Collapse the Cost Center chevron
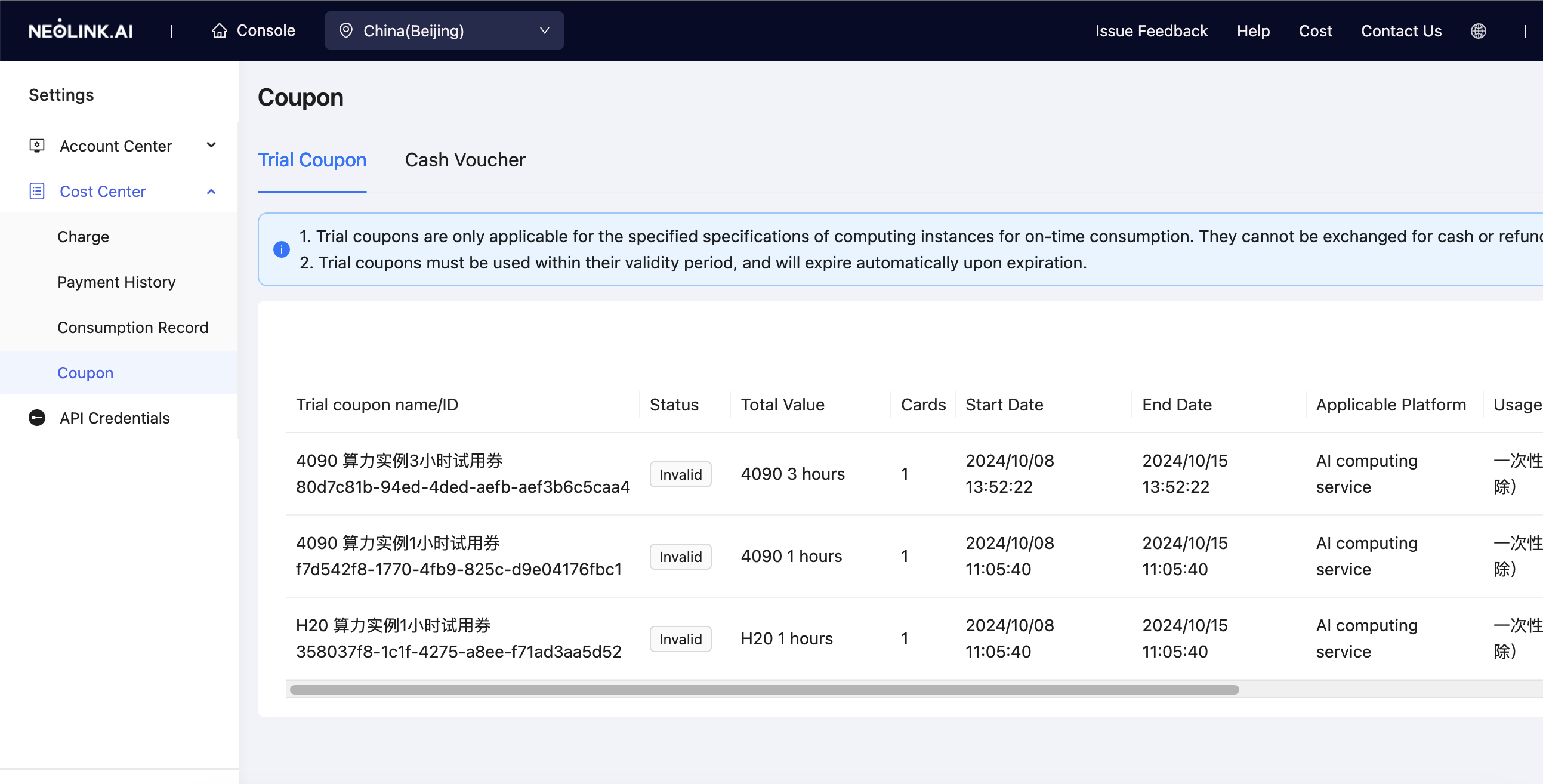The width and height of the screenshot is (1543, 784). point(211,192)
